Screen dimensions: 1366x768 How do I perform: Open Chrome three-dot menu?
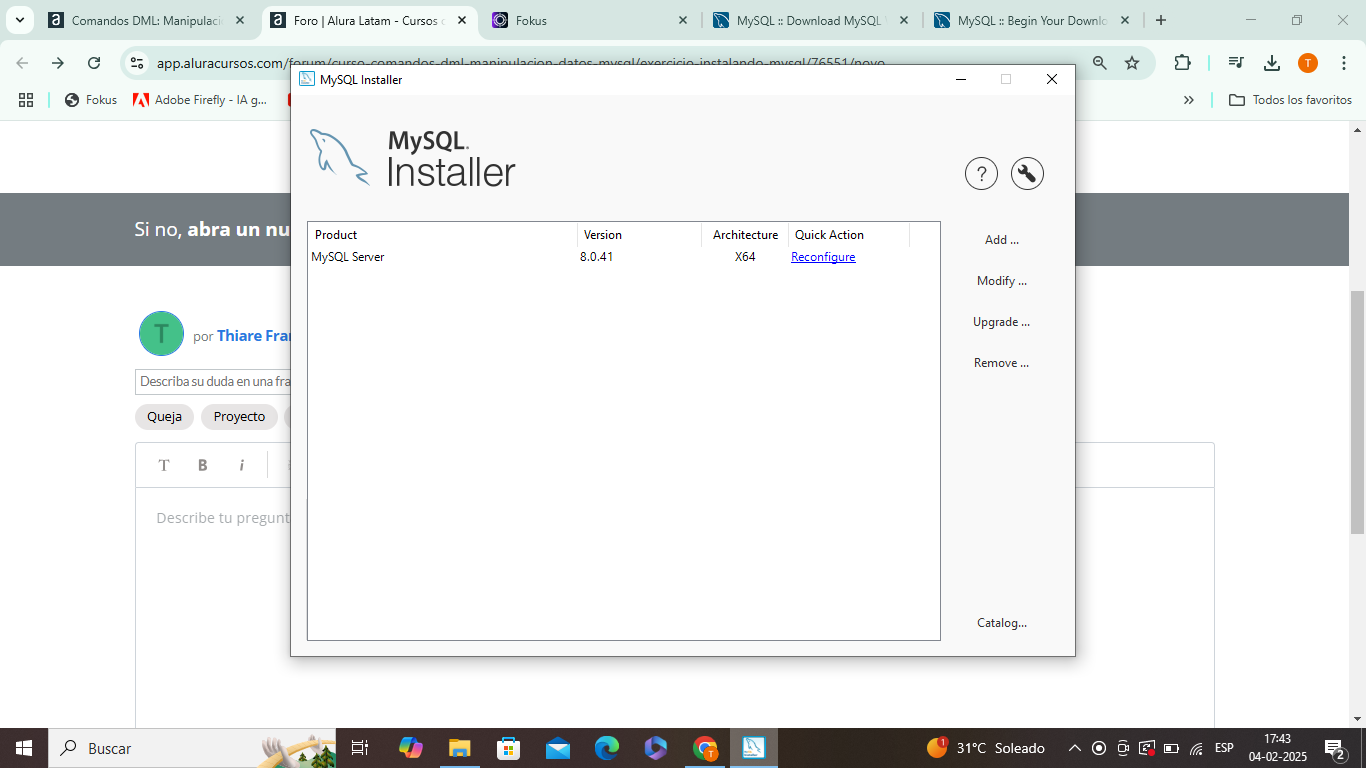(x=1344, y=63)
